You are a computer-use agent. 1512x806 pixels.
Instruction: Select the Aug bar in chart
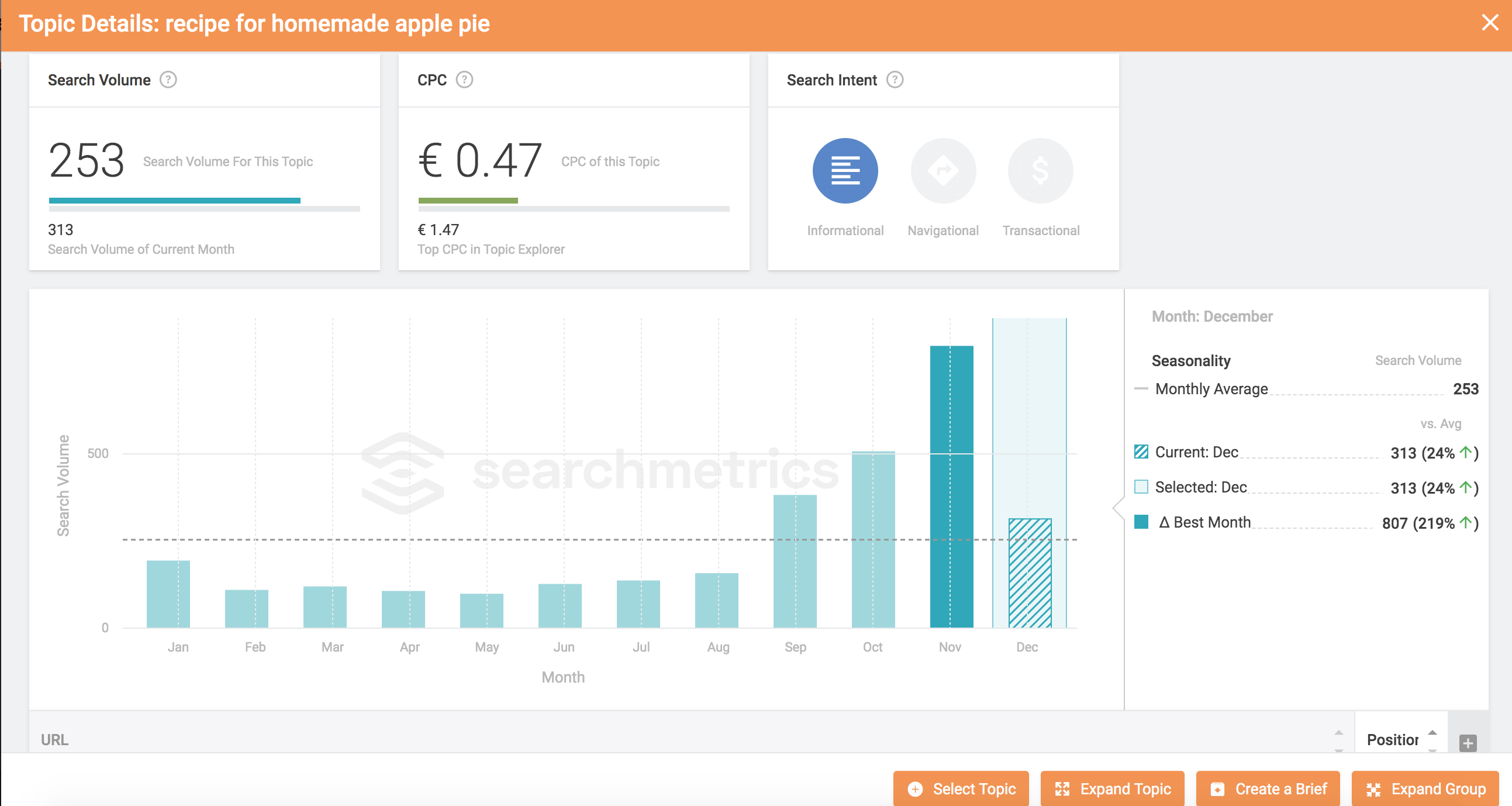click(x=717, y=600)
